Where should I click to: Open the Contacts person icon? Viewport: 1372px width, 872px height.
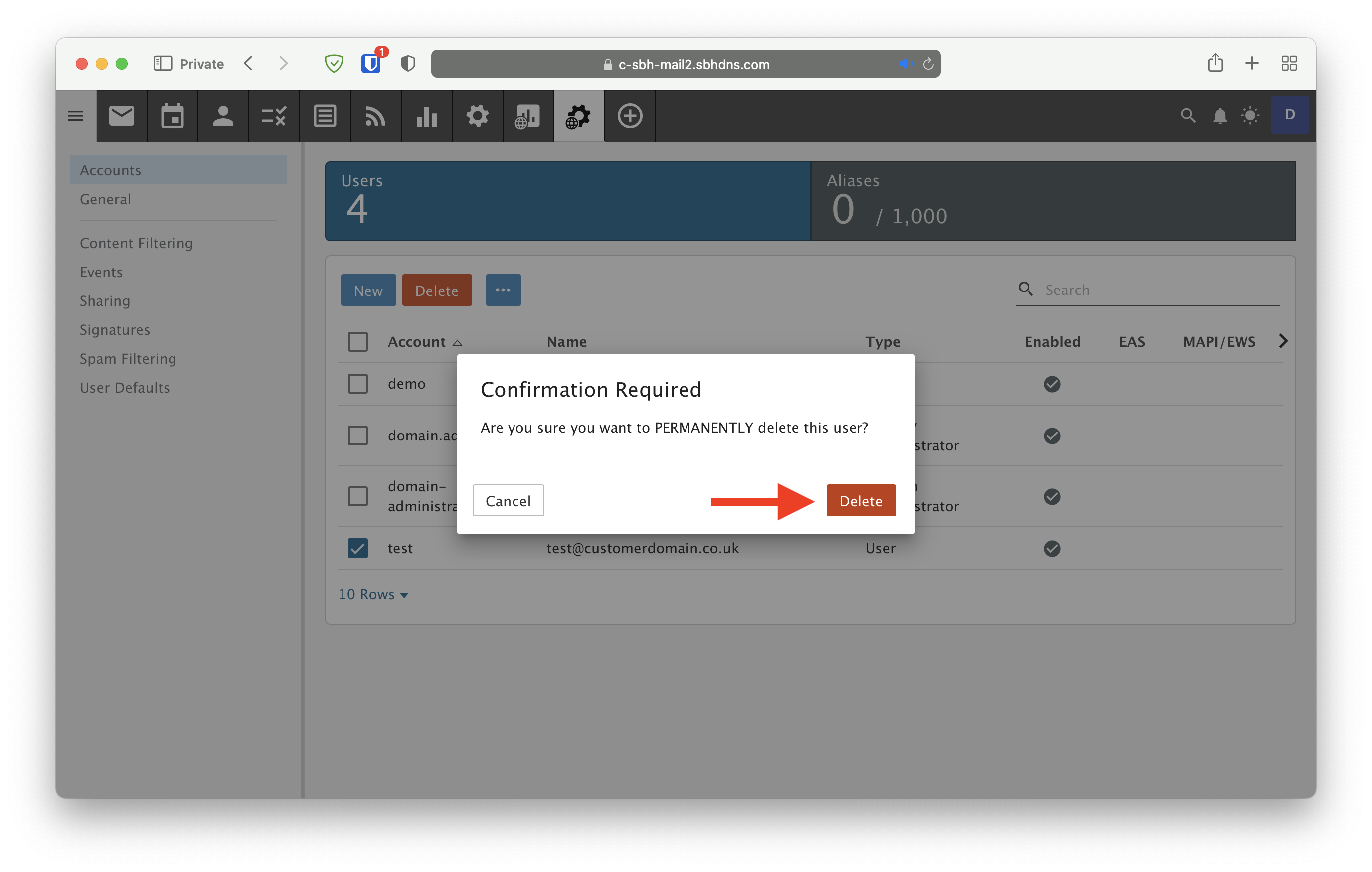(223, 116)
